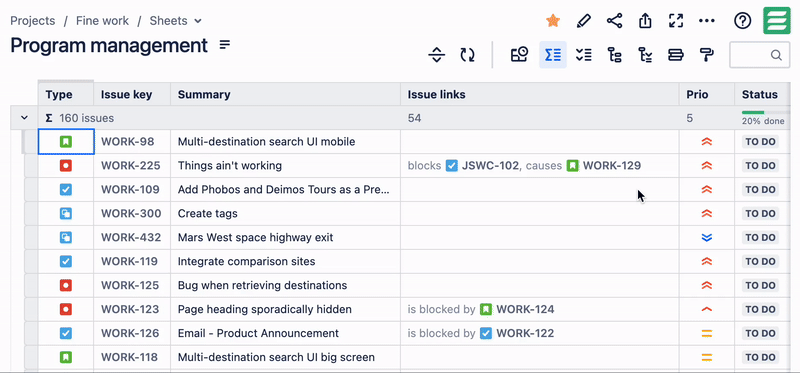Toggle the sigma totals toolbar icon
Screen dimensions: 800x373
[553, 55]
